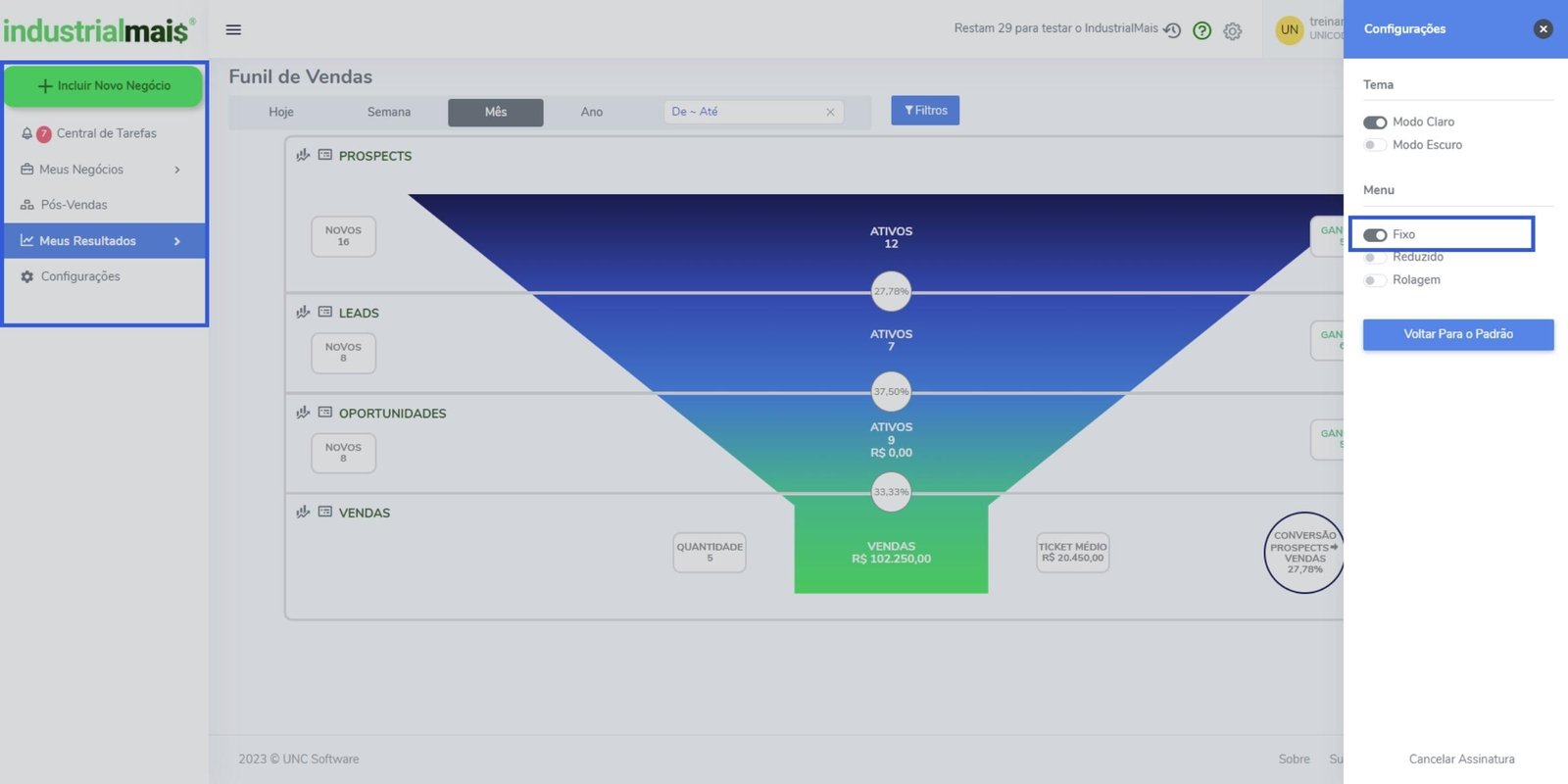This screenshot has width=1568, height=784.
Task: Enable the Modo Escuro toggle
Action: pos(1374,145)
